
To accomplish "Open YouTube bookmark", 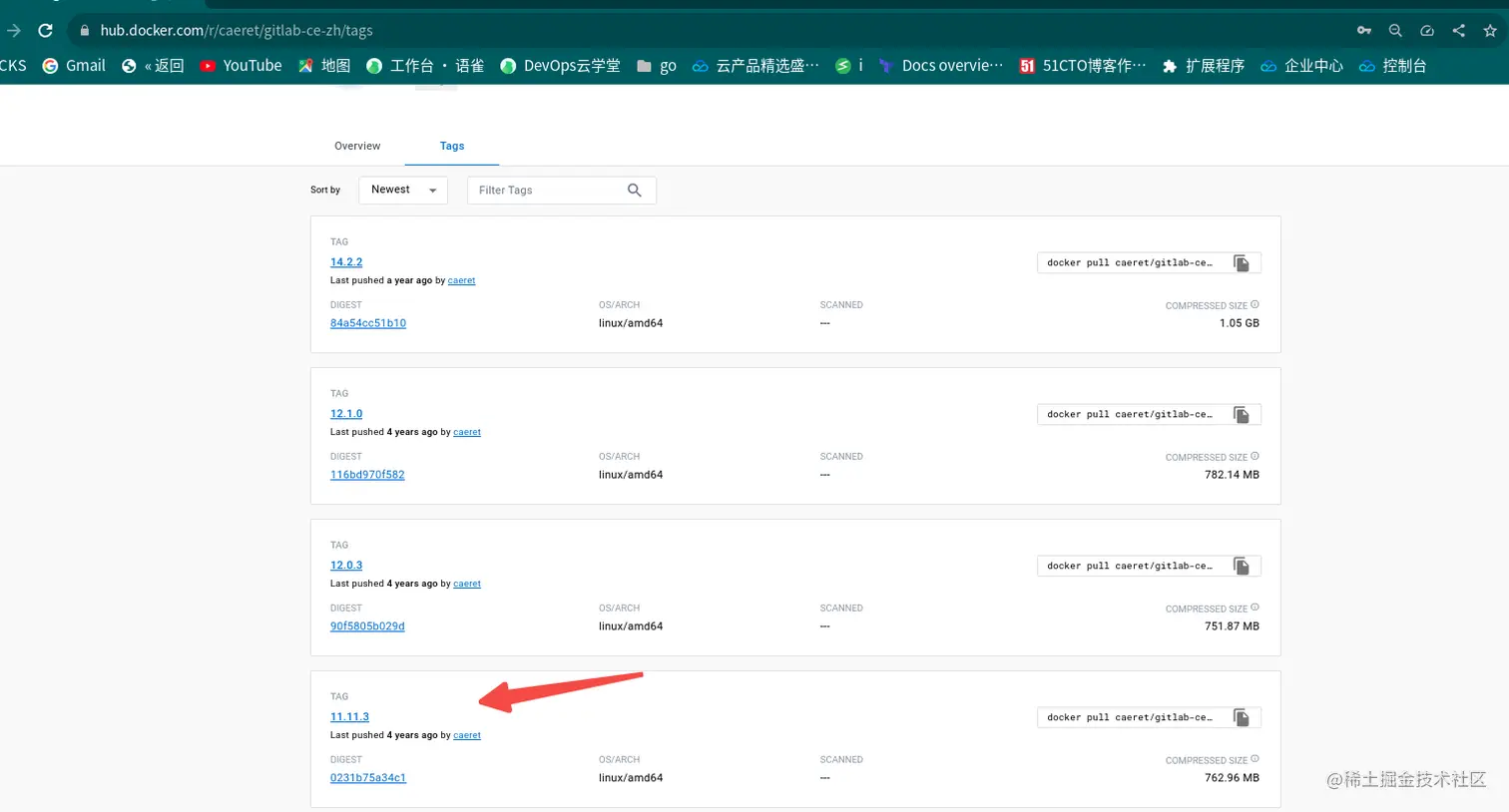I will [241, 66].
